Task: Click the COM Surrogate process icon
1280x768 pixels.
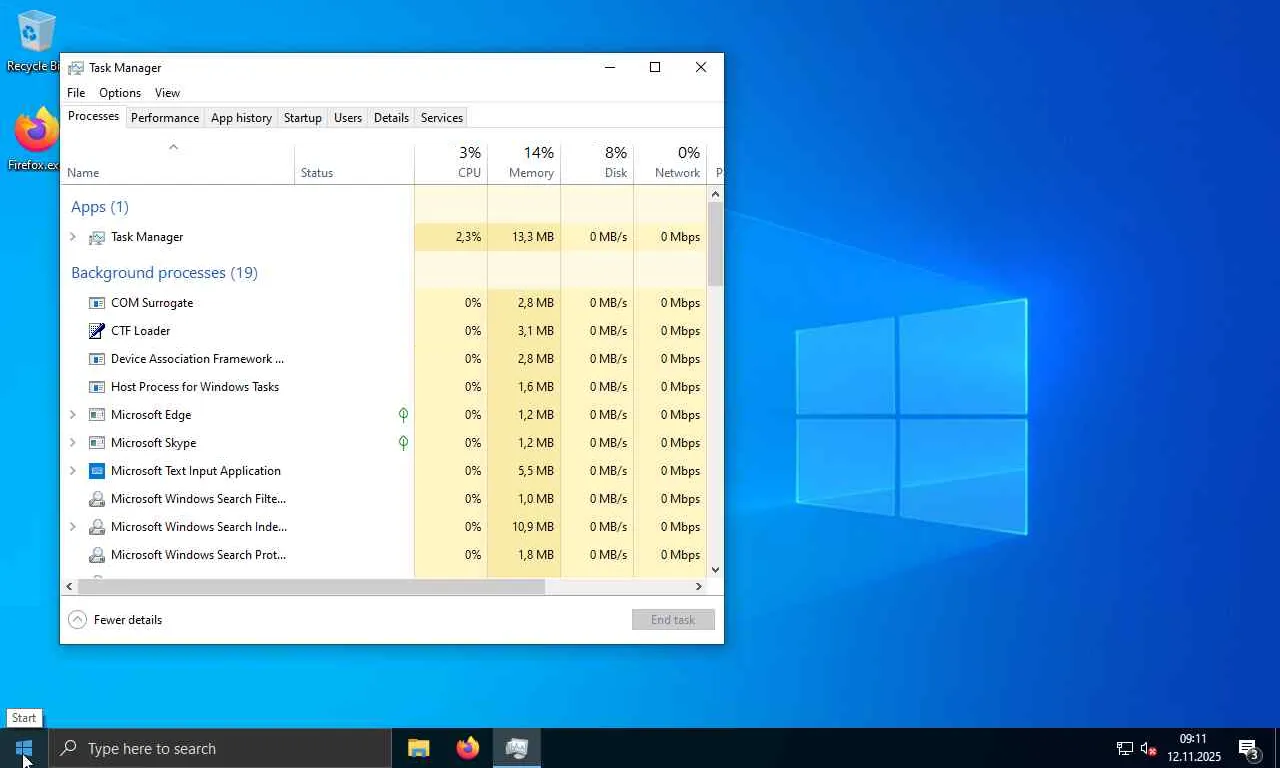Action: pos(97,303)
